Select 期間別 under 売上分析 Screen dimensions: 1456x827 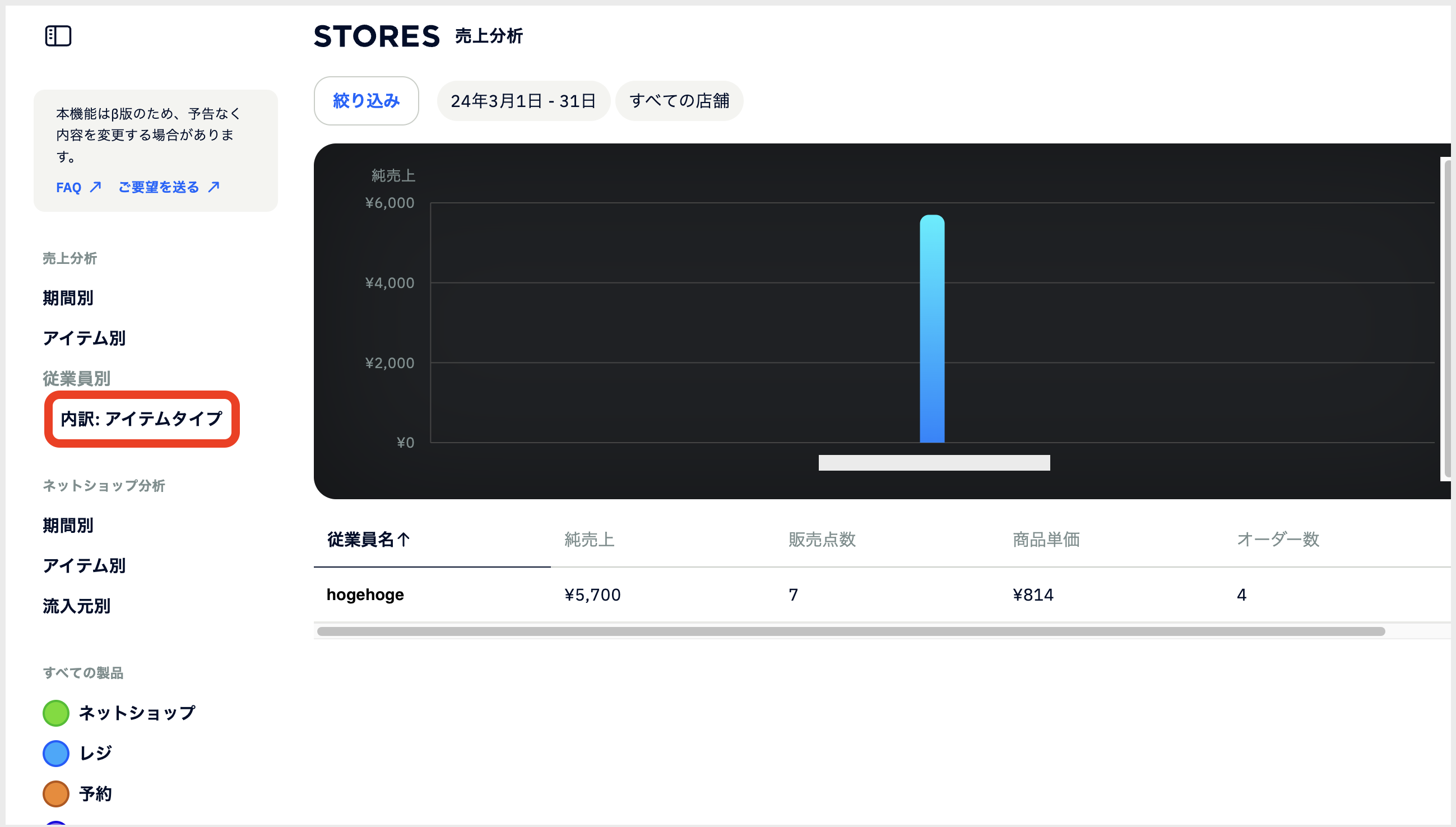[x=68, y=298]
